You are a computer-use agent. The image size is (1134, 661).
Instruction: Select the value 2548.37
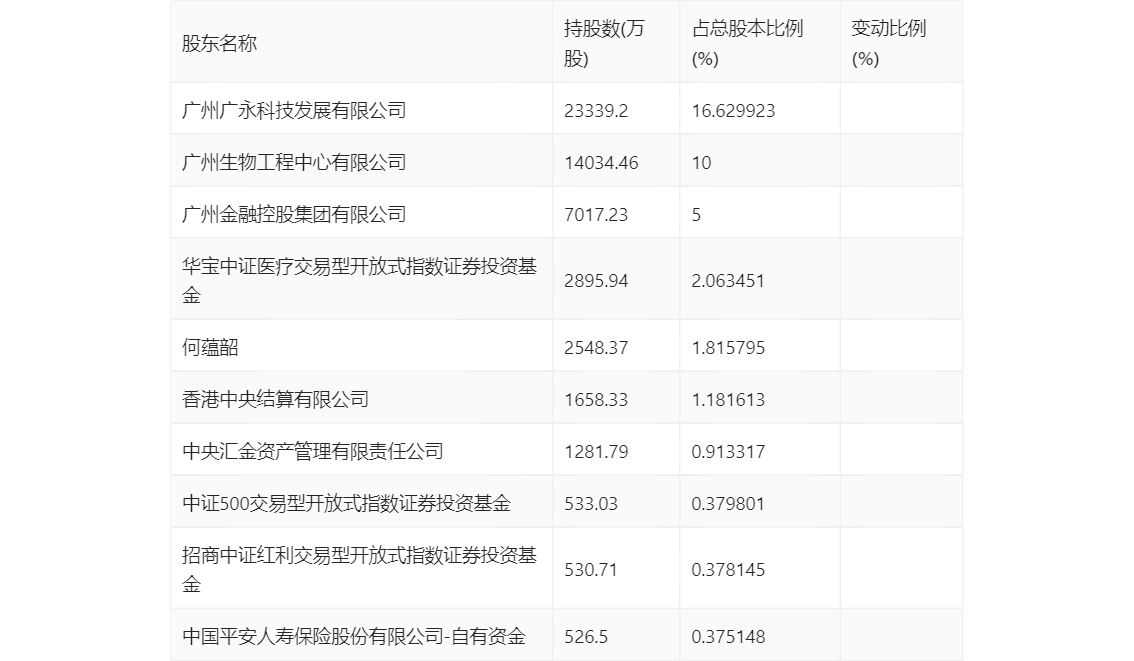[x=596, y=348]
